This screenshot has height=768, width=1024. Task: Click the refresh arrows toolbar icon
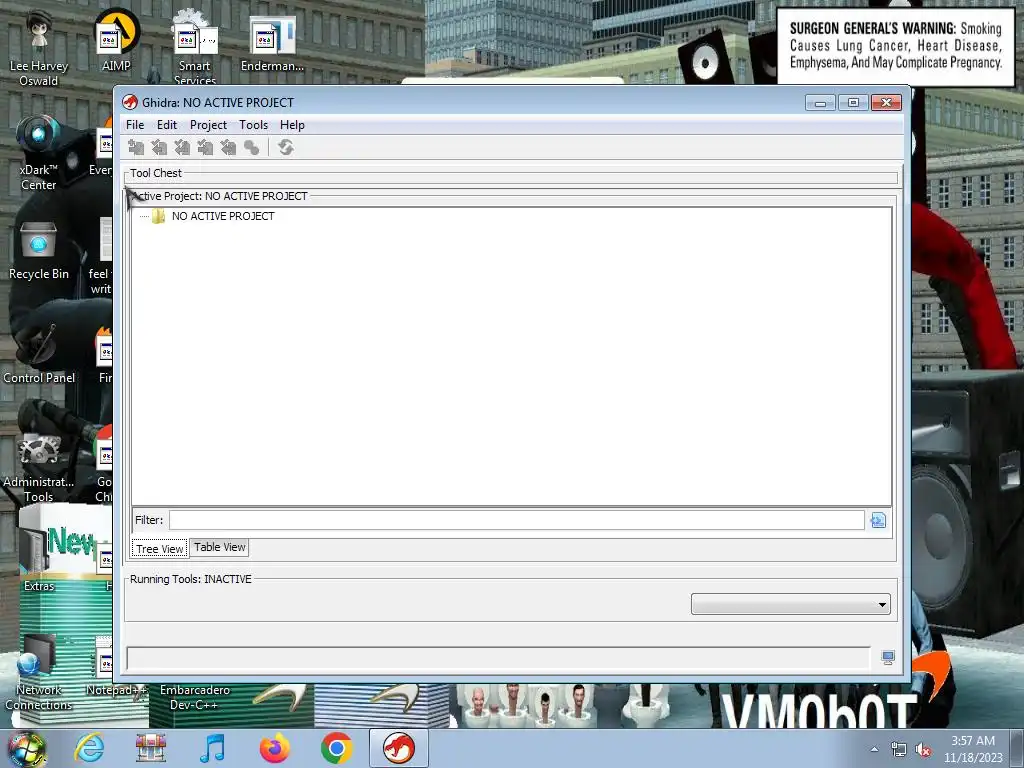click(285, 148)
